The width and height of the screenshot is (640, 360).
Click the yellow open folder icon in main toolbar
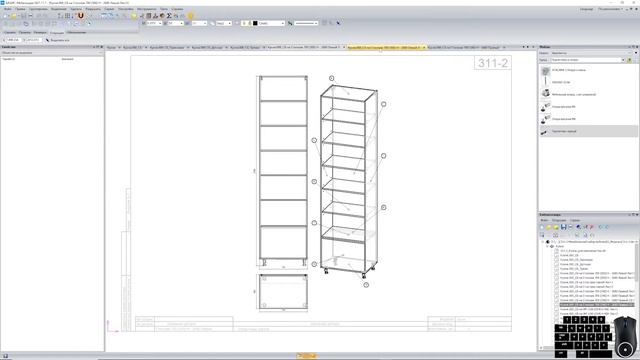click(13, 16)
